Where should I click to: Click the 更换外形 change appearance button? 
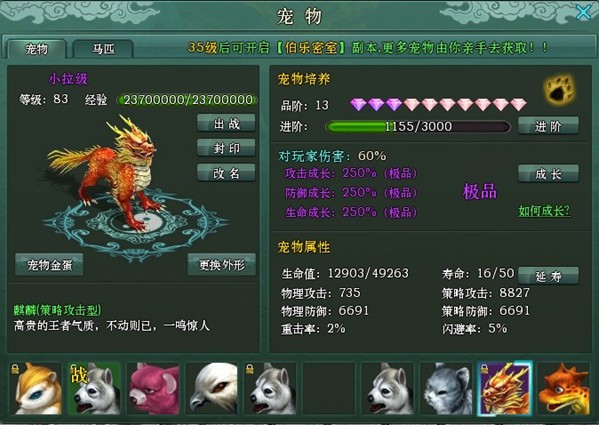[x=222, y=264]
